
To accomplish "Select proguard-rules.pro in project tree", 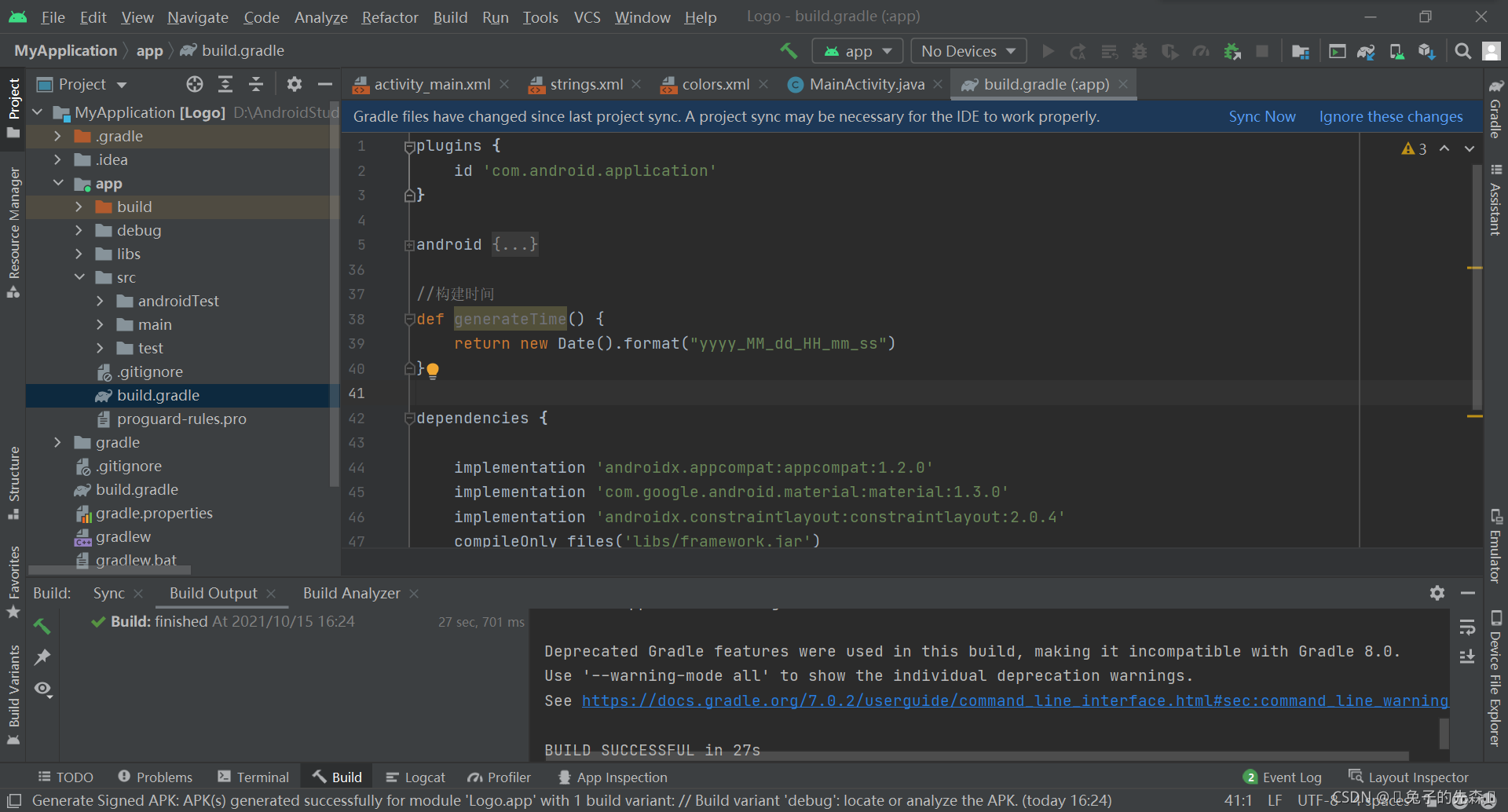I will click(x=181, y=419).
